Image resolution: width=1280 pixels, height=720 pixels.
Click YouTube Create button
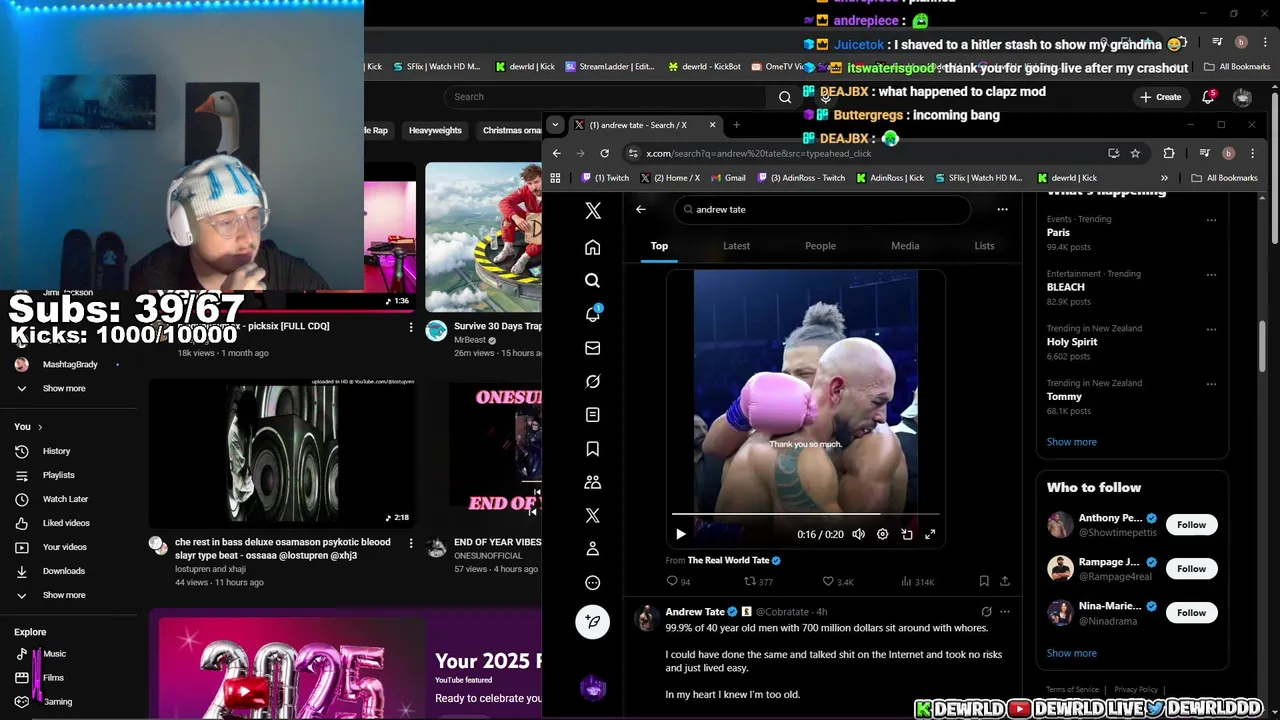click(x=1160, y=97)
